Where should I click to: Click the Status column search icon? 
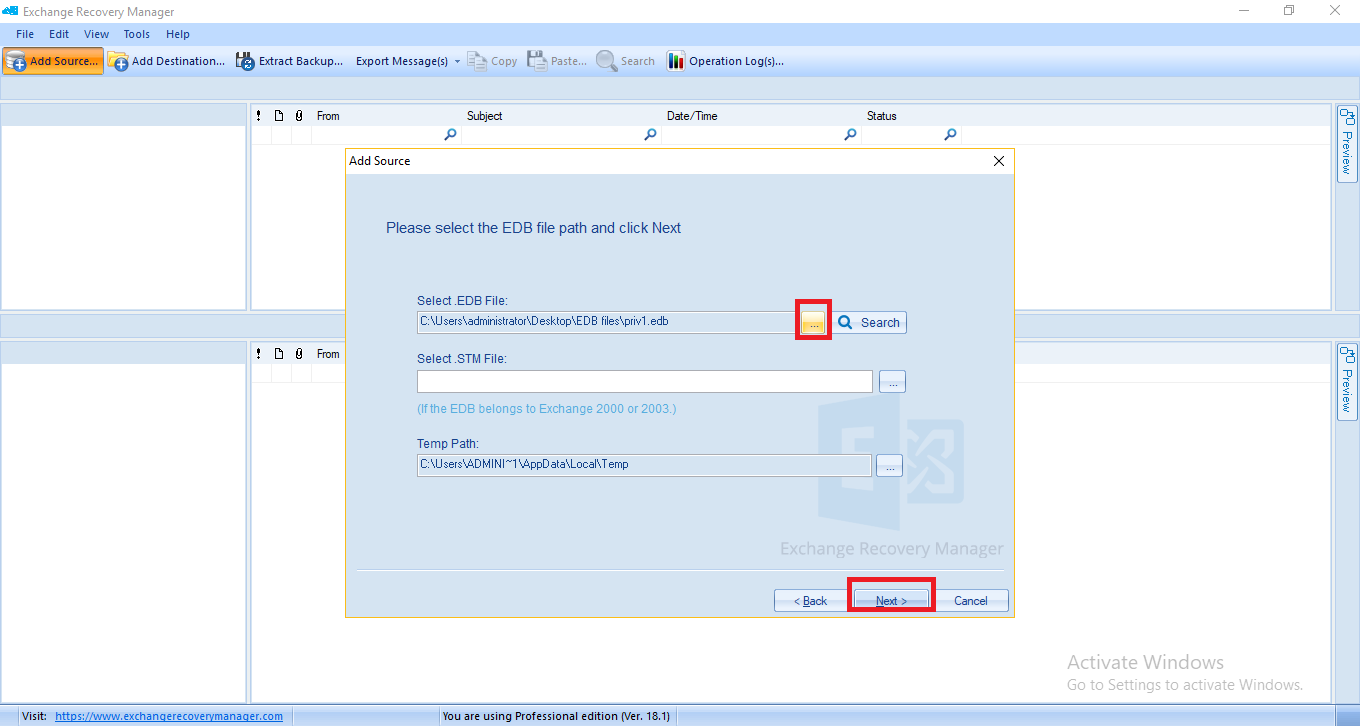click(x=950, y=135)
